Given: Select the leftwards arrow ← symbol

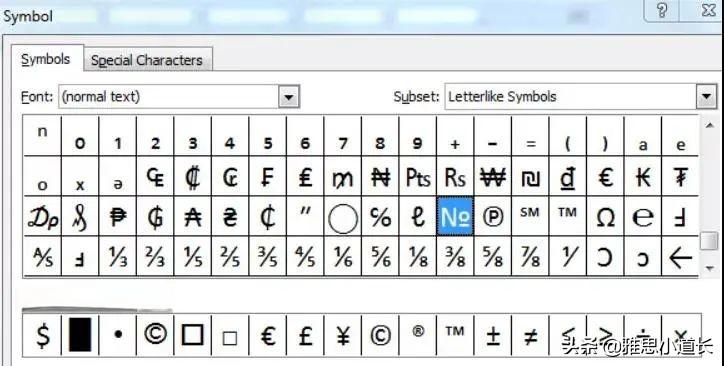Looking at the screenshot, I should coord(680,257).
